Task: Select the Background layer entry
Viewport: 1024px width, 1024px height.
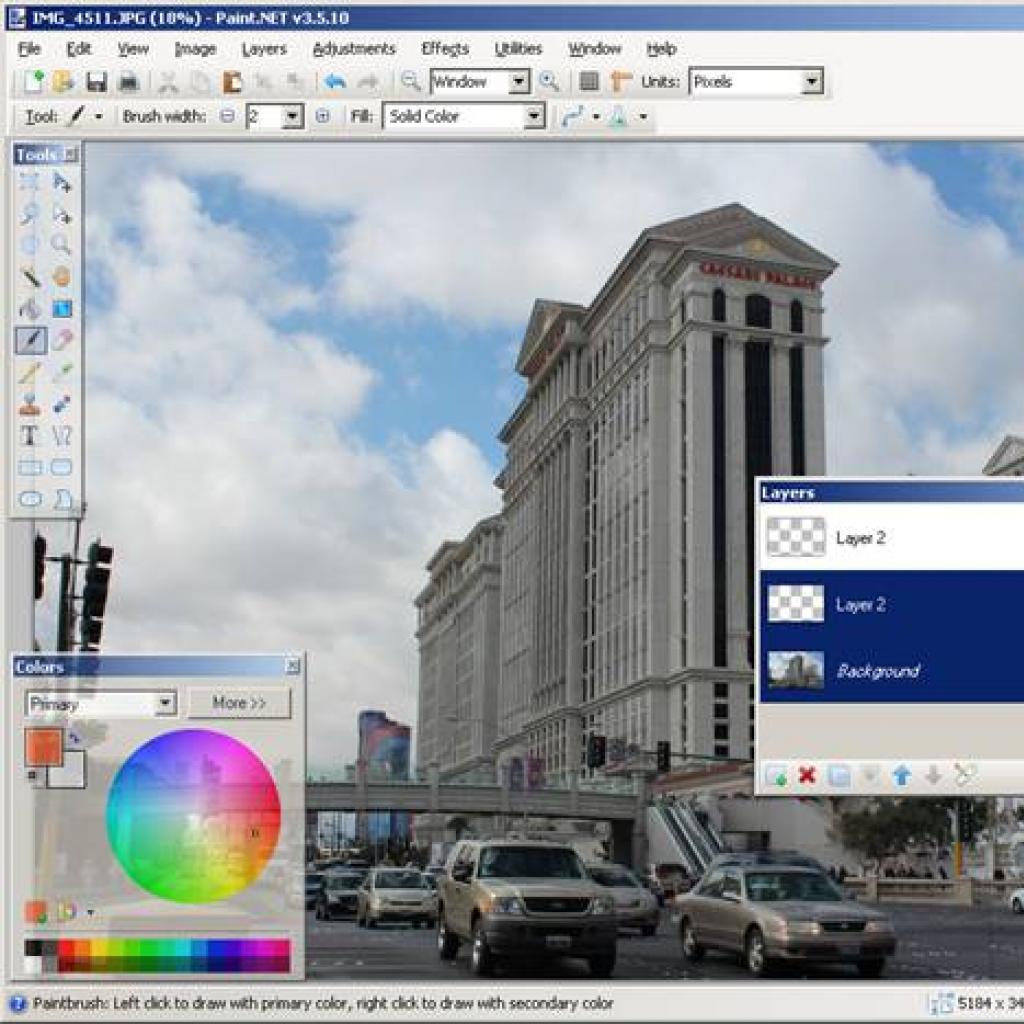Action: coord(892,671)
